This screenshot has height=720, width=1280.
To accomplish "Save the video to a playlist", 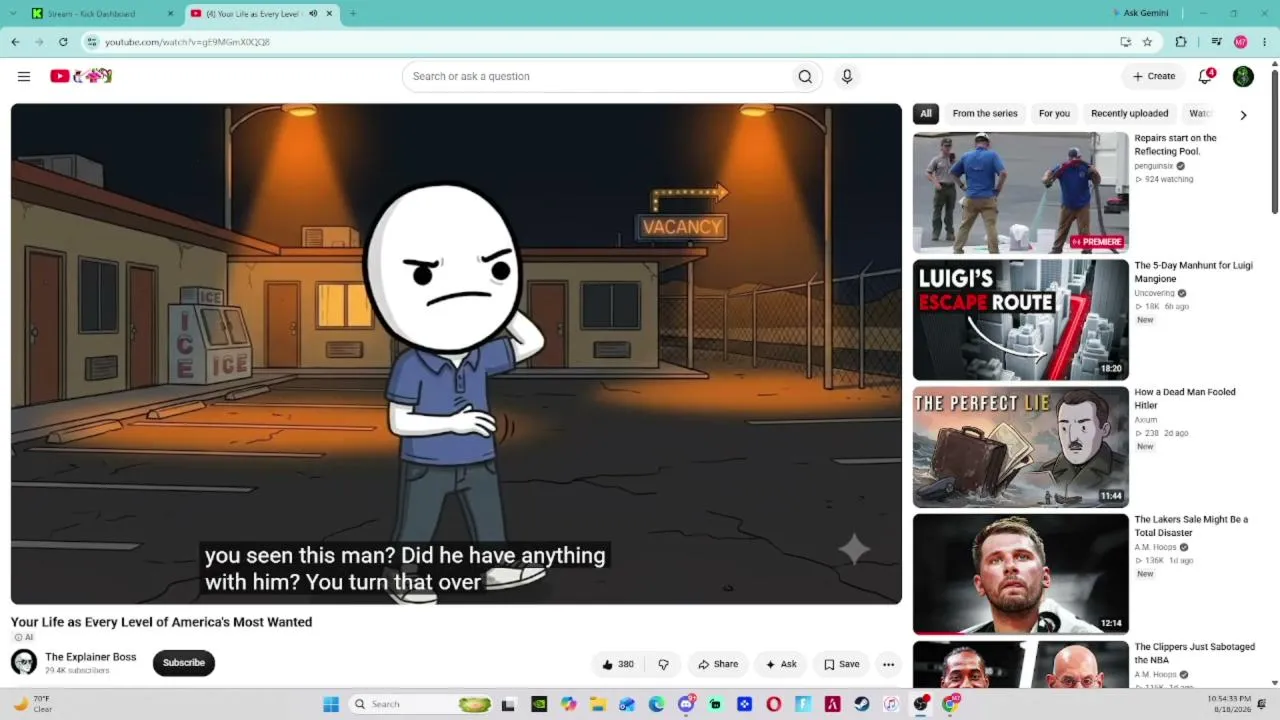I will (x=841, y=664).
